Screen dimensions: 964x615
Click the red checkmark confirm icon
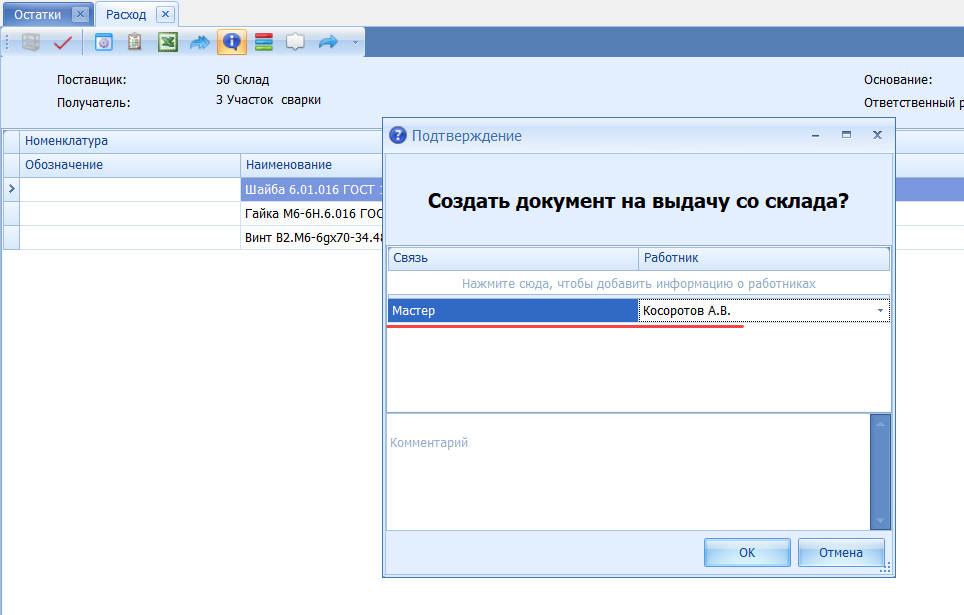click(62, 42)
